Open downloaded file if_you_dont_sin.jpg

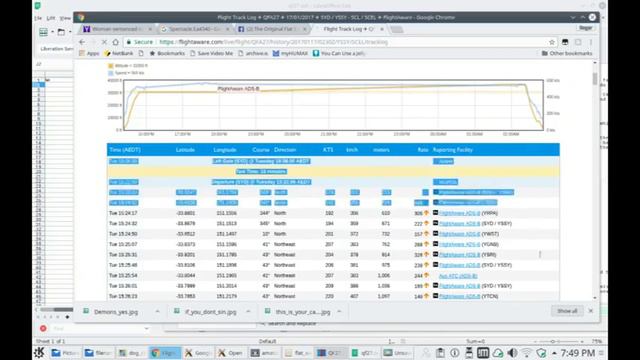click(211, 312)
